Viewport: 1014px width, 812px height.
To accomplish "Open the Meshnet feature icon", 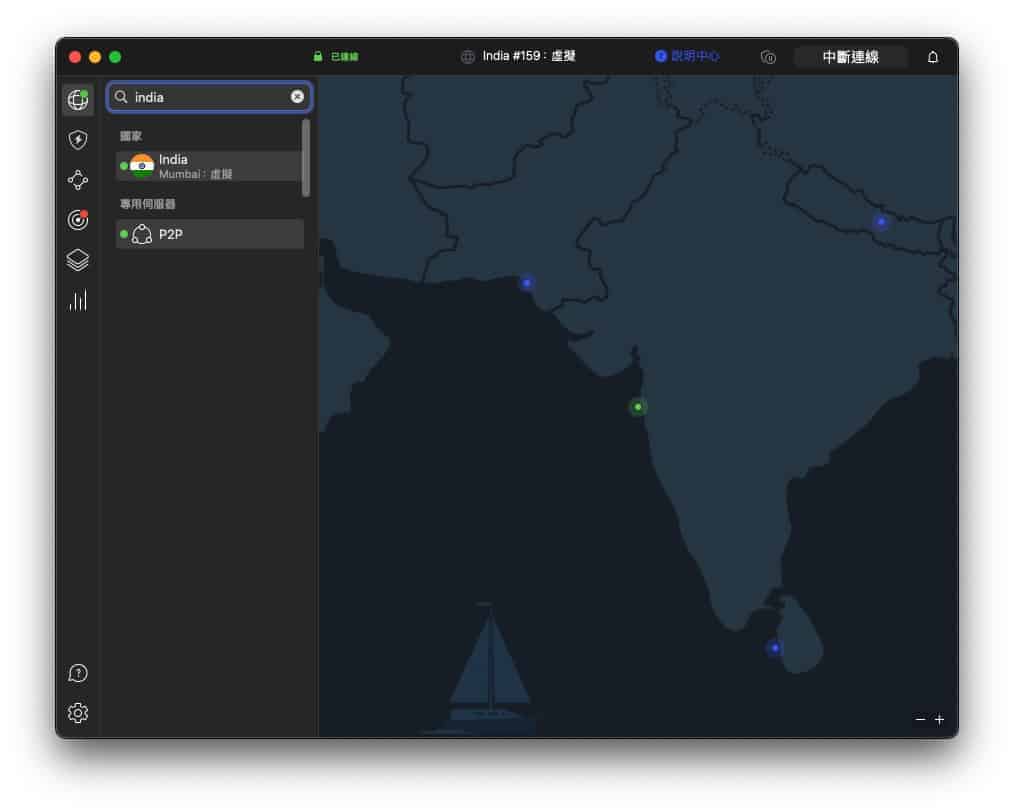I will click(78, 180).
